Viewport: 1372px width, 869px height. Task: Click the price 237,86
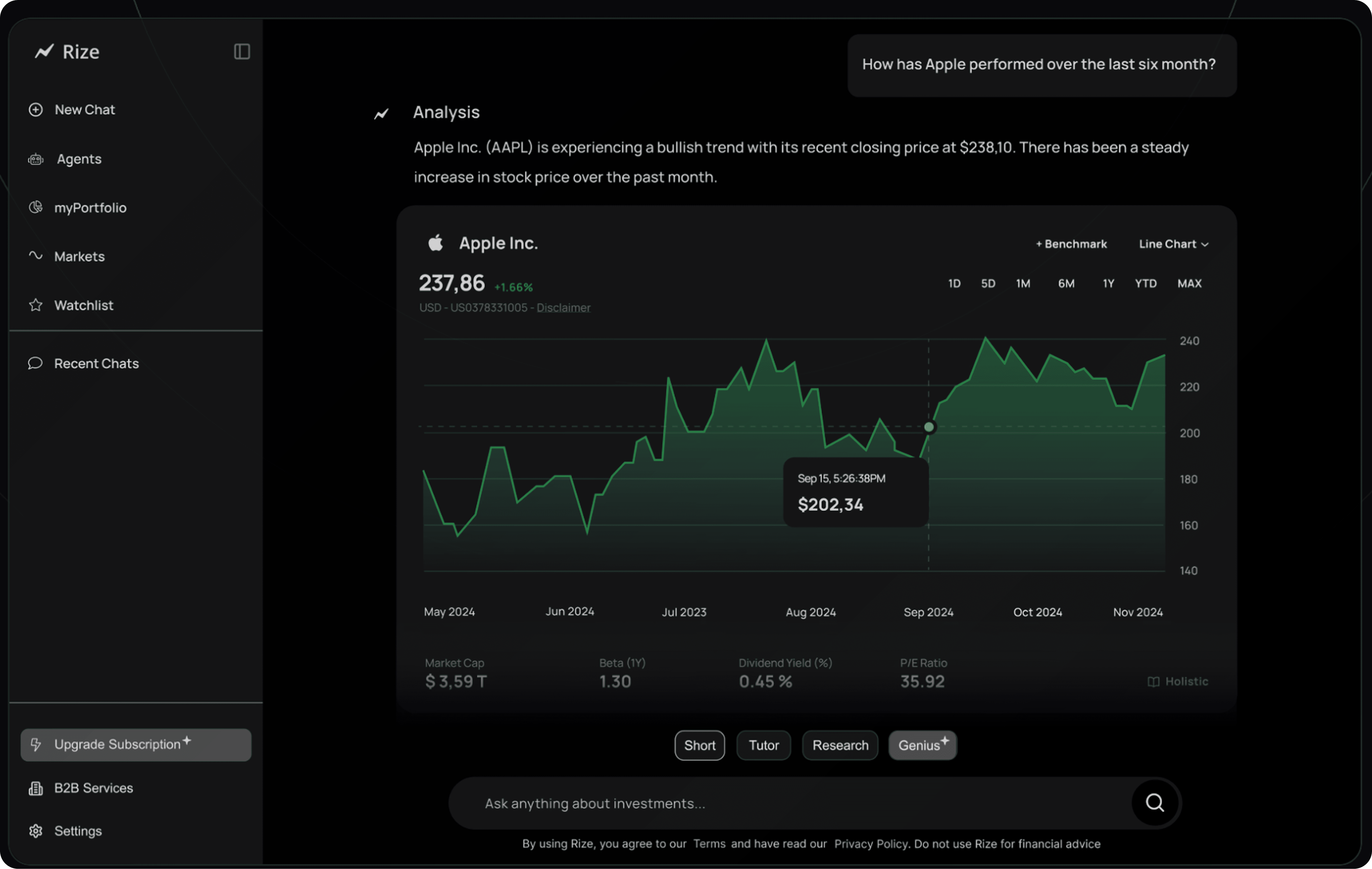[x=452, y=283]
